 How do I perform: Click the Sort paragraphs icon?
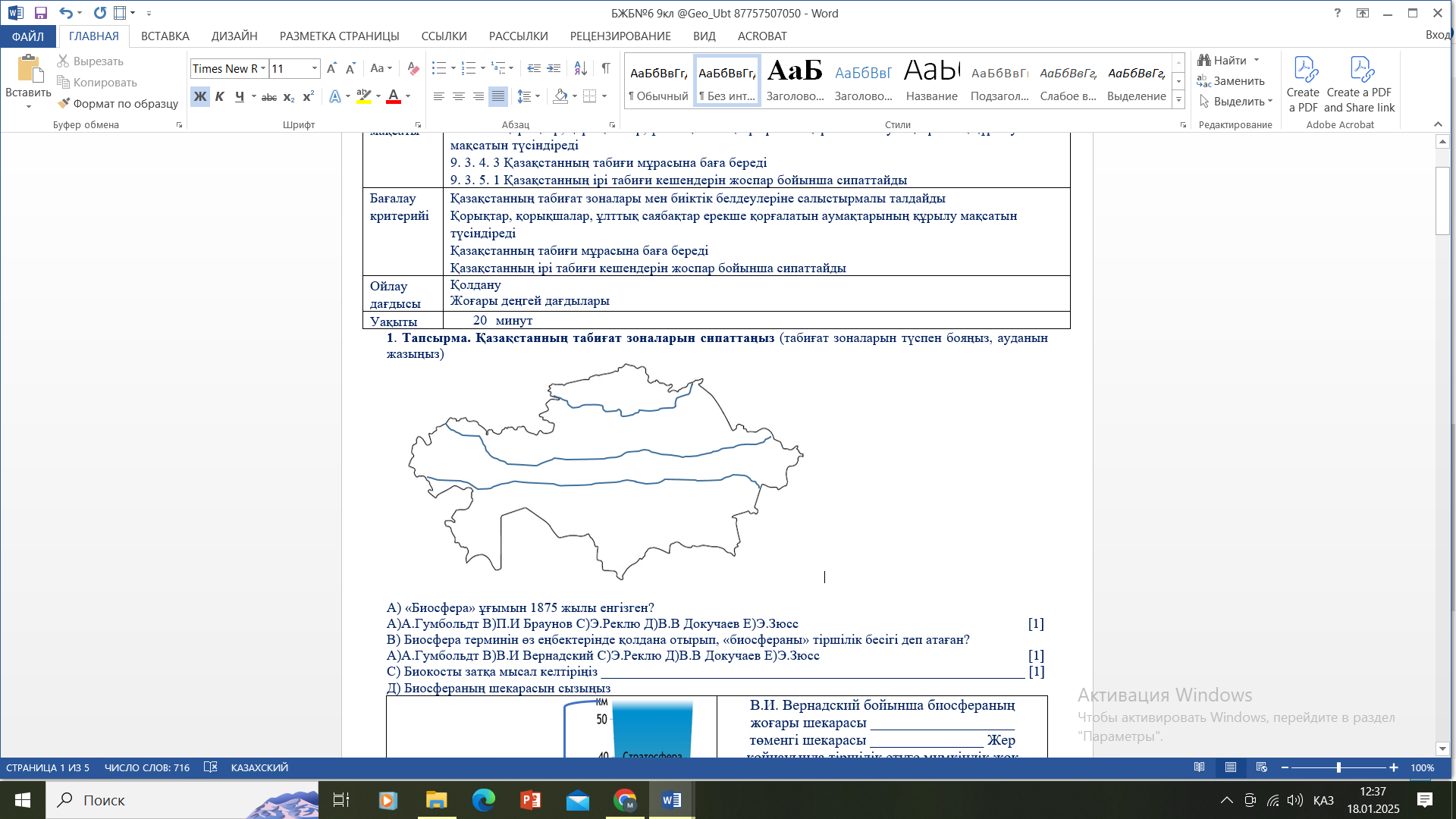(580, 68)
